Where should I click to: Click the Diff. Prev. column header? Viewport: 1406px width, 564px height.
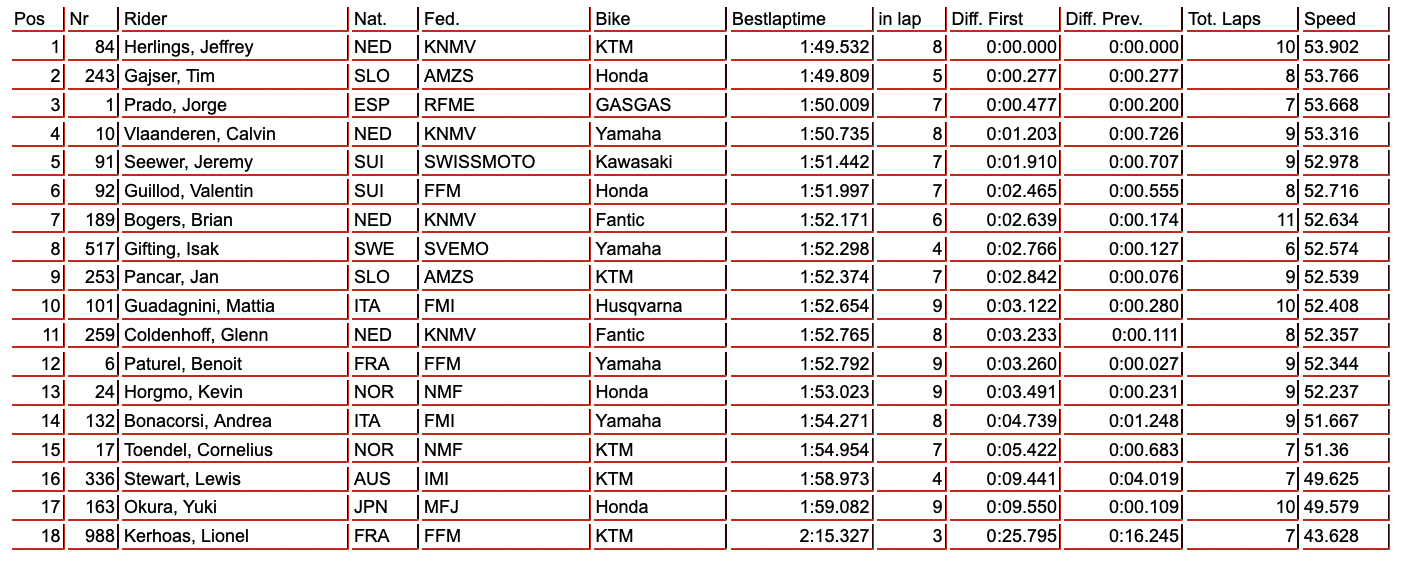[x=1104, y=19]
